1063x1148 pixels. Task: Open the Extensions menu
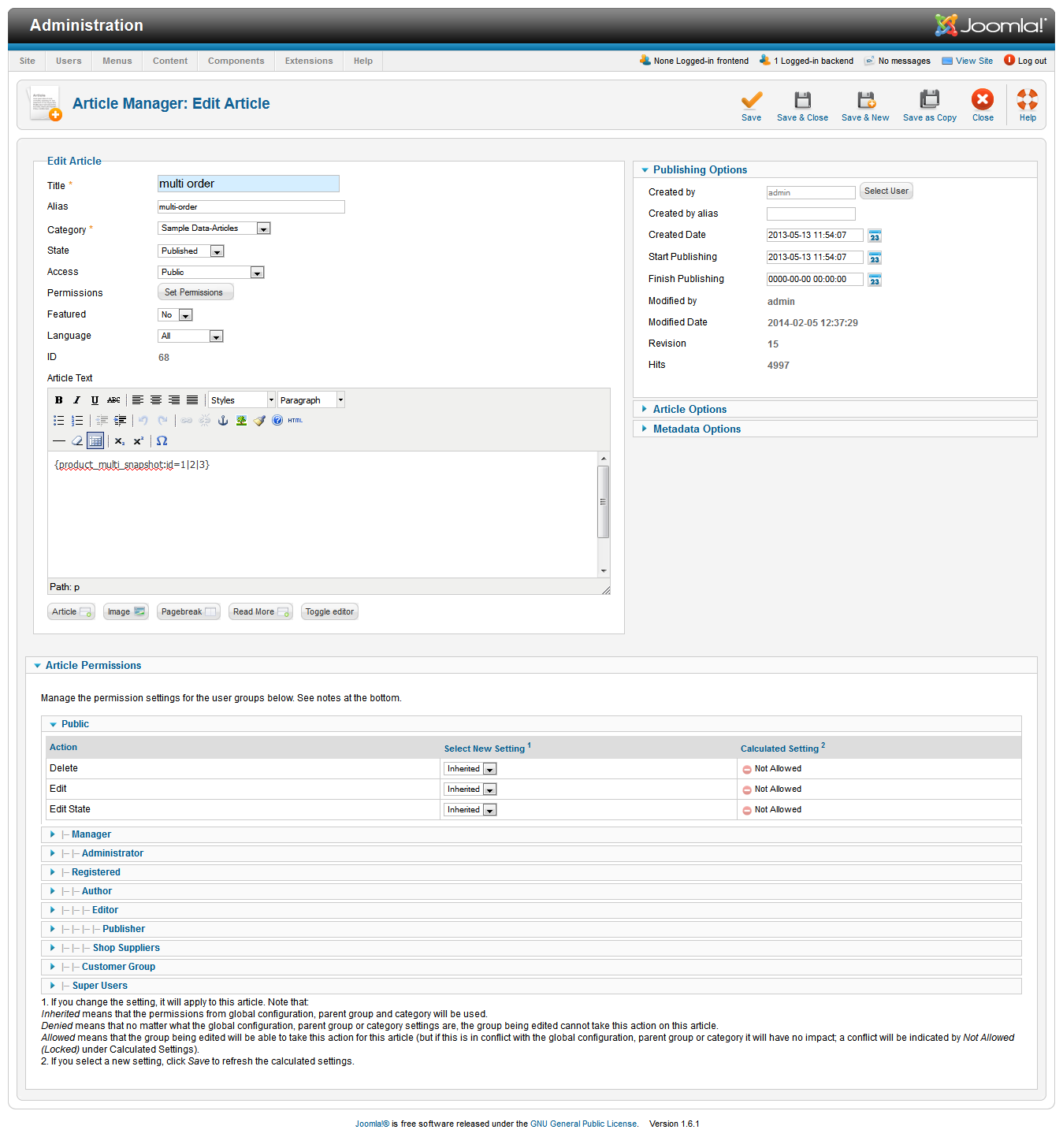coord(309,61)
